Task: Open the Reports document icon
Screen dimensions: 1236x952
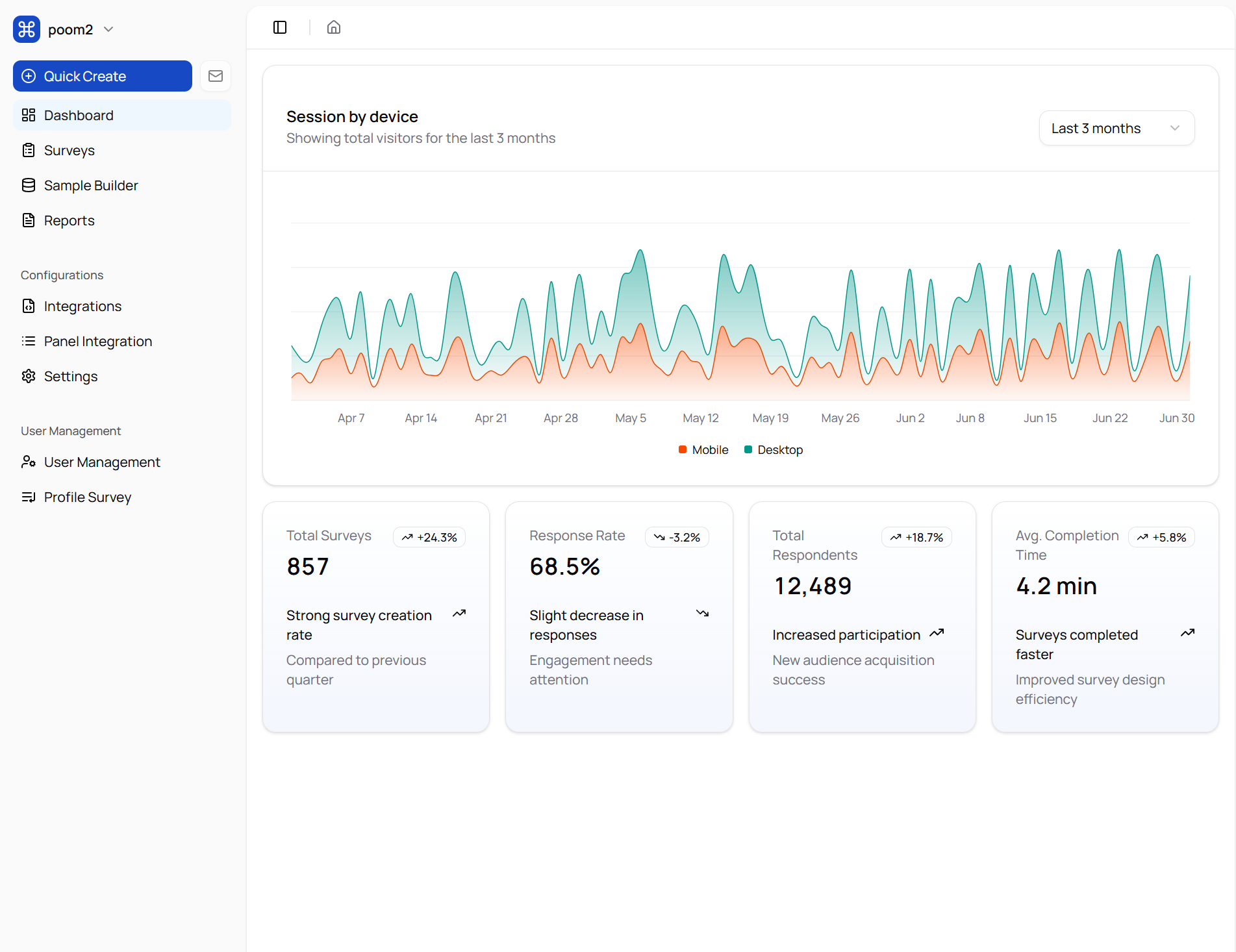Action: (29, 220)
